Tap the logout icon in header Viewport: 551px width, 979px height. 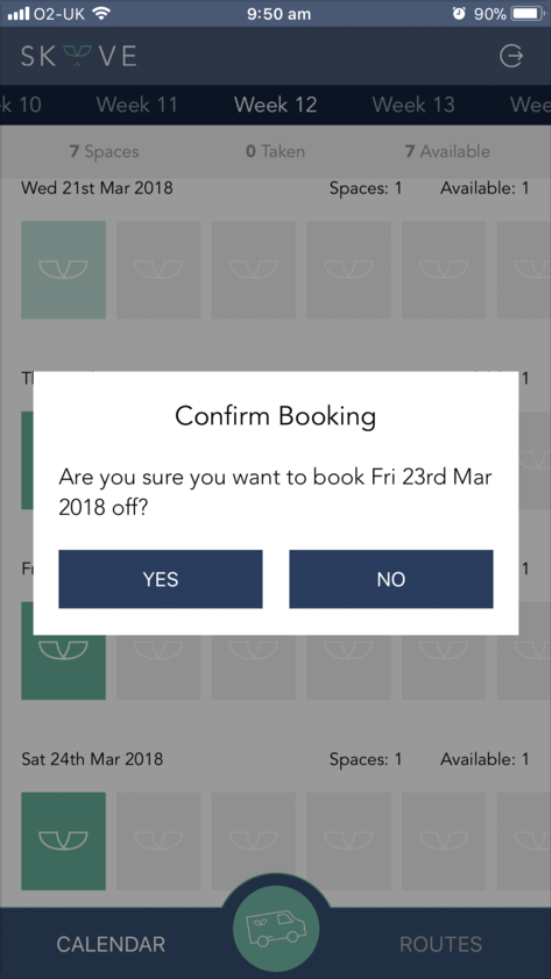[x=511, y=57]
